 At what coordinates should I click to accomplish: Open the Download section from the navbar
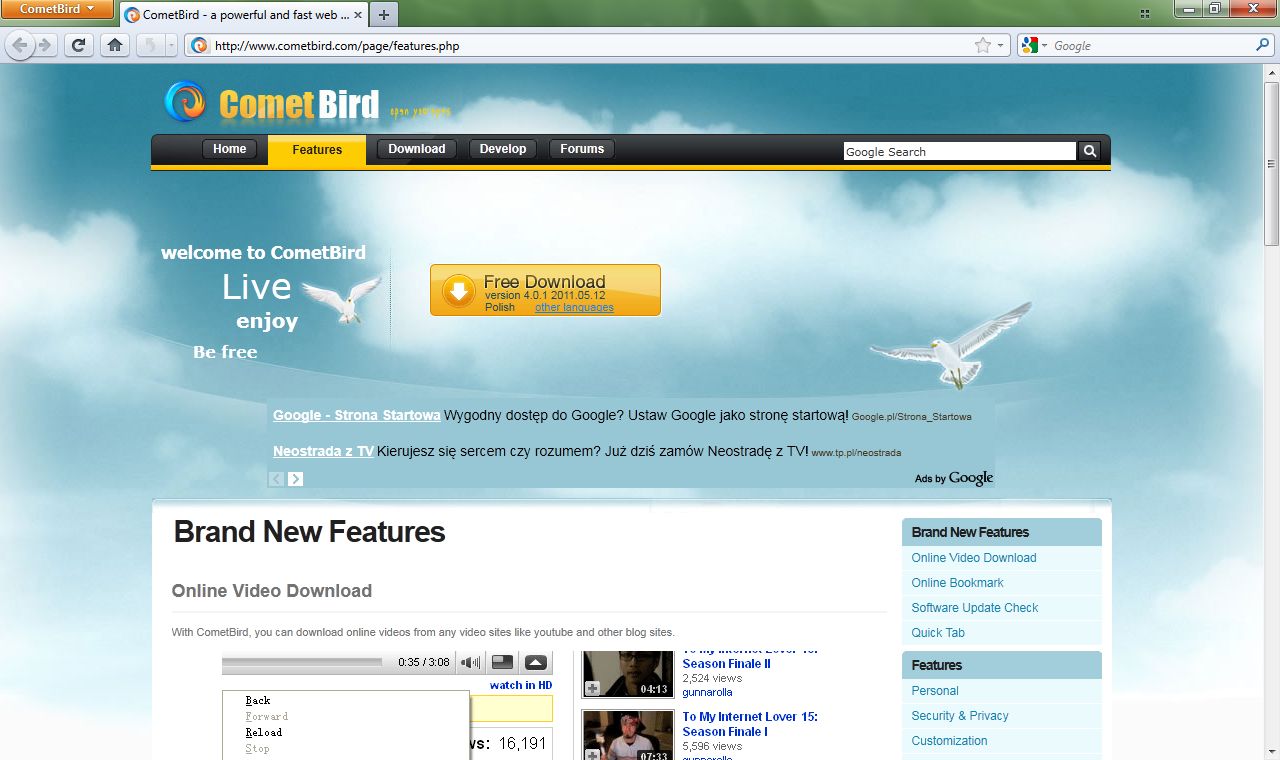click(x=416, y=148)
